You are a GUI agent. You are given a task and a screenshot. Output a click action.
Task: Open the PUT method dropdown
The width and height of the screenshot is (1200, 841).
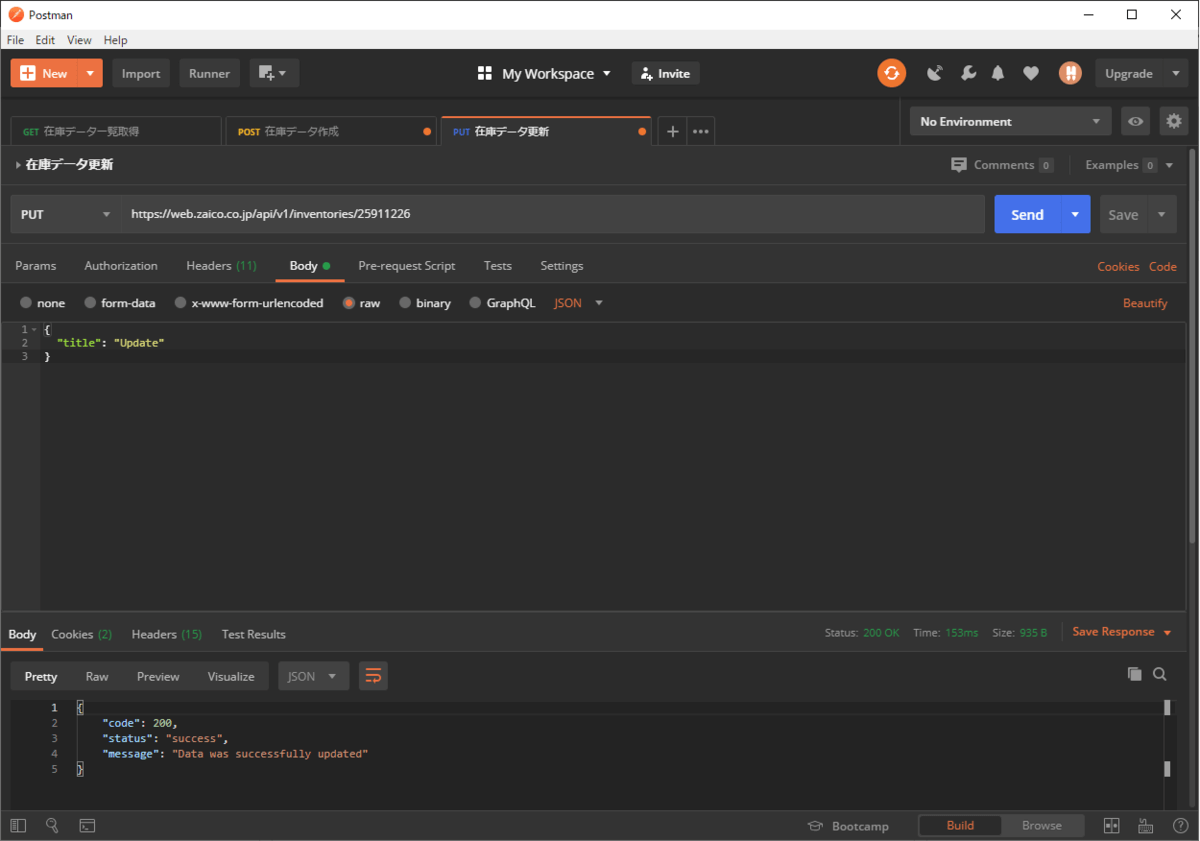pyautogui.click(x=66, y=214)
